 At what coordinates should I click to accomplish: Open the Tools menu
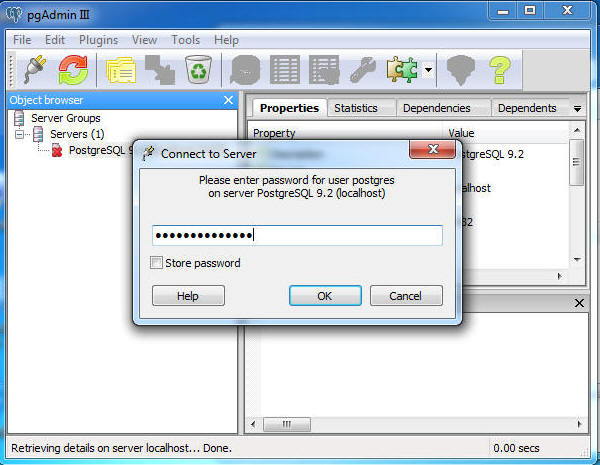pos(186,40)
